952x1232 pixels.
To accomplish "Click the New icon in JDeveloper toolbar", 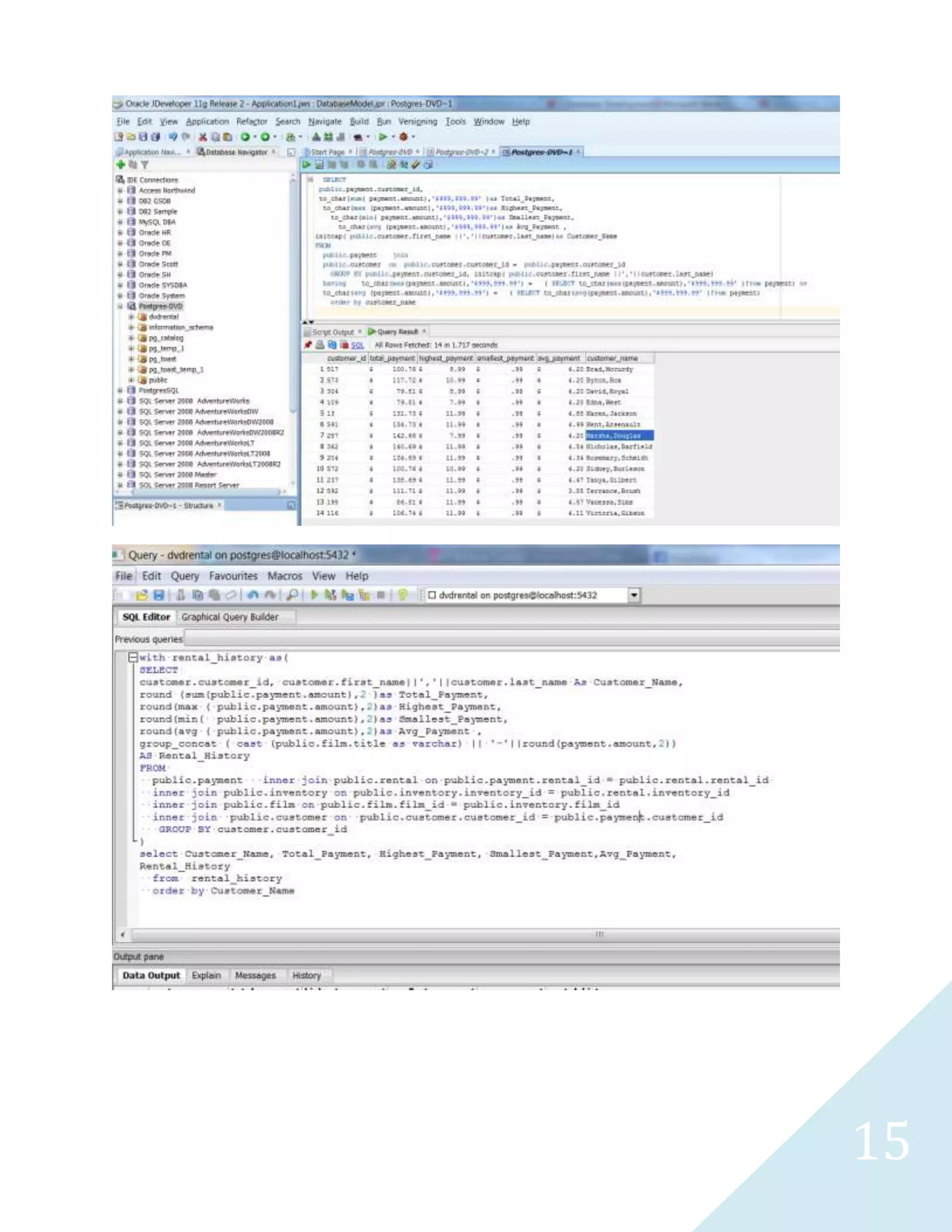I will tap(119, 137).
